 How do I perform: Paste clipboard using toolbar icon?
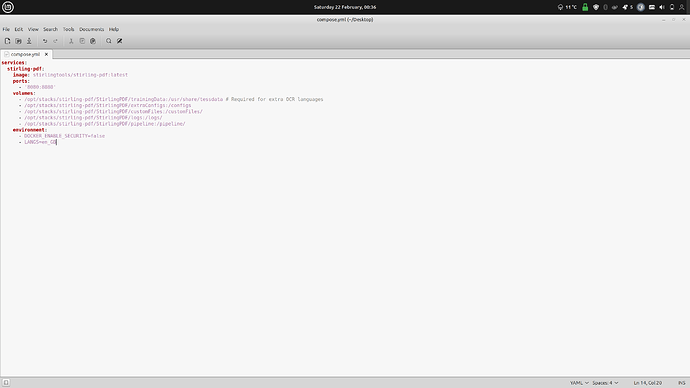[93, 41]
